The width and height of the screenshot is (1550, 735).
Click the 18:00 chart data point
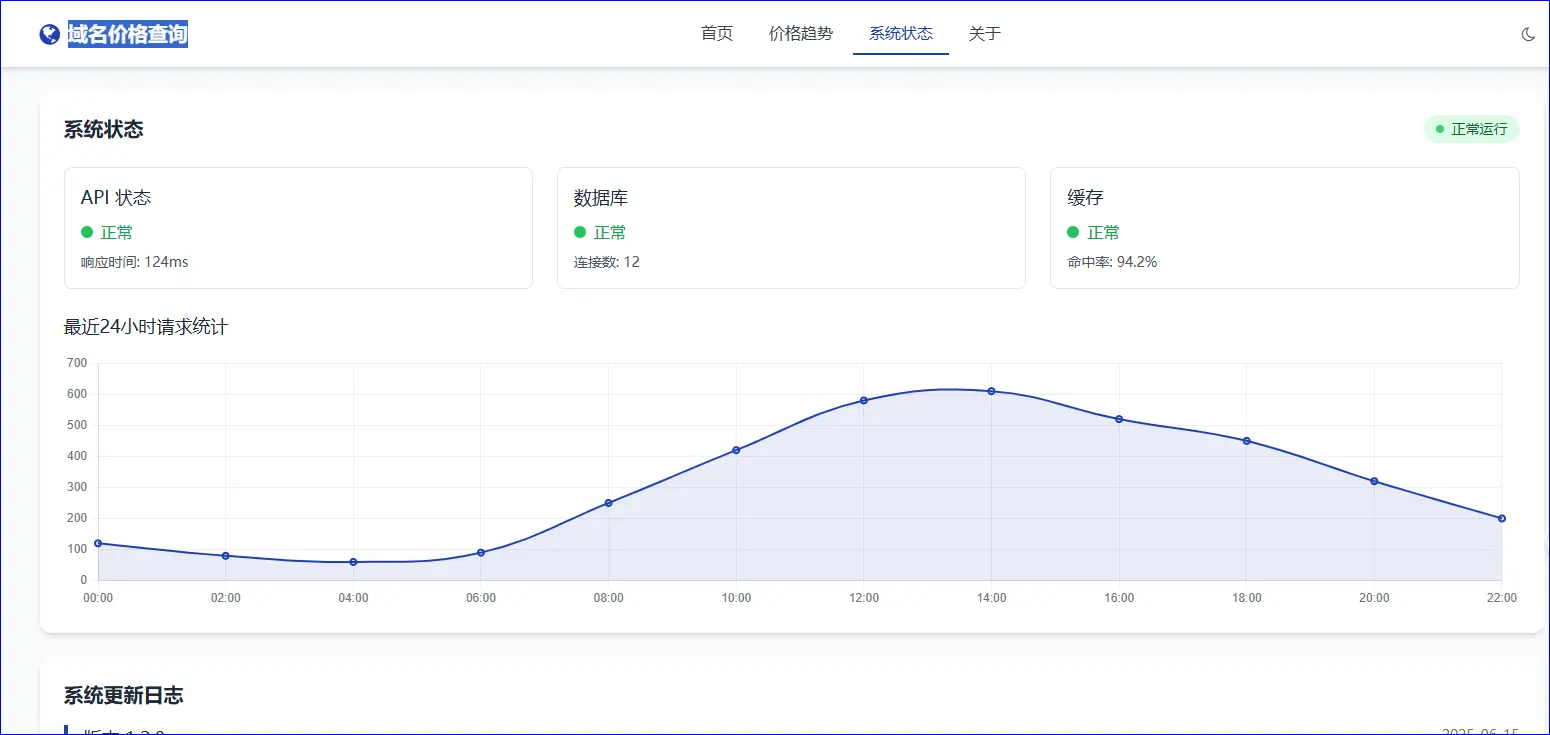[1246, 441]
